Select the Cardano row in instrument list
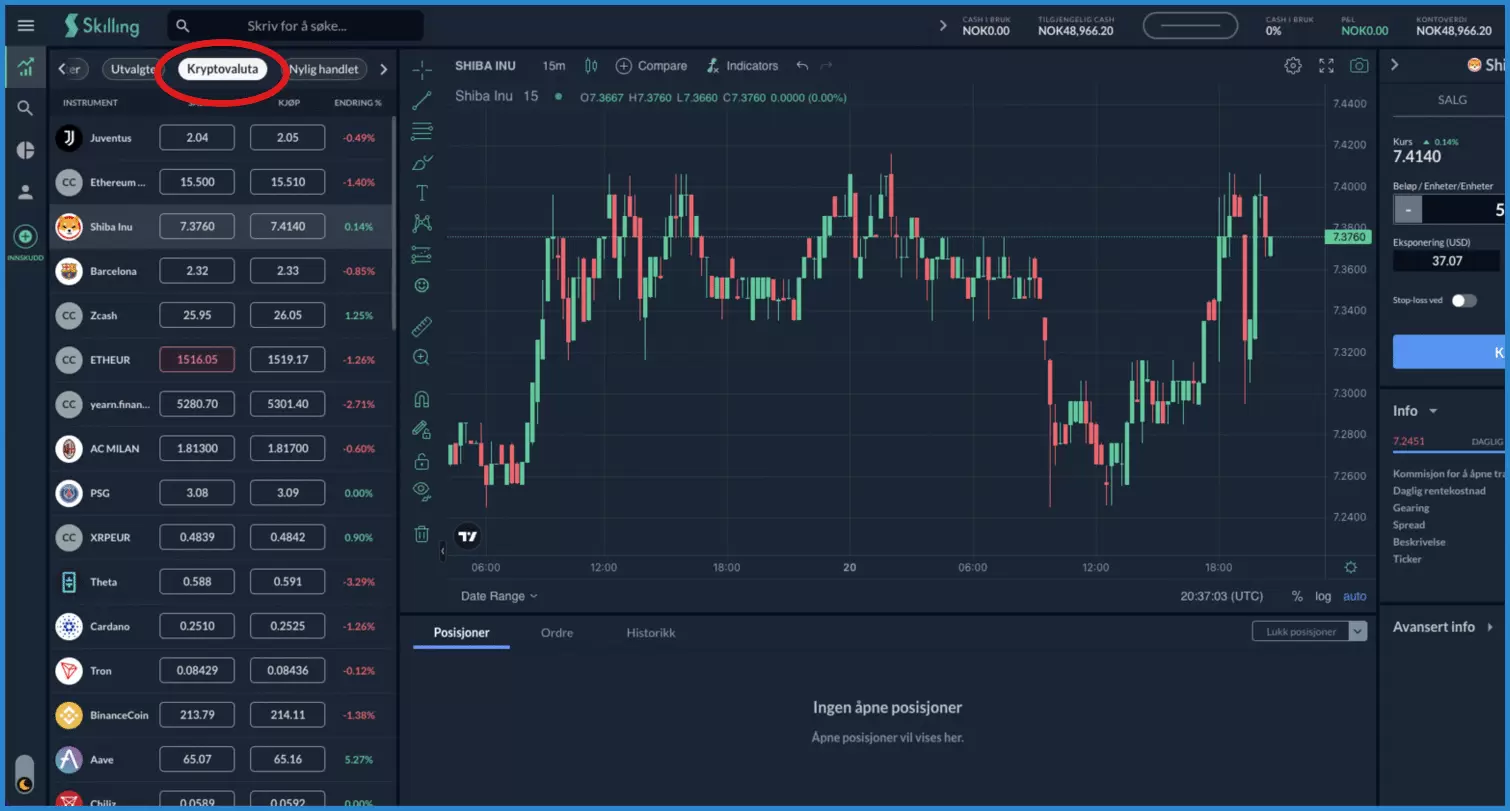1510x811 pixels. (x=223, y=627)
